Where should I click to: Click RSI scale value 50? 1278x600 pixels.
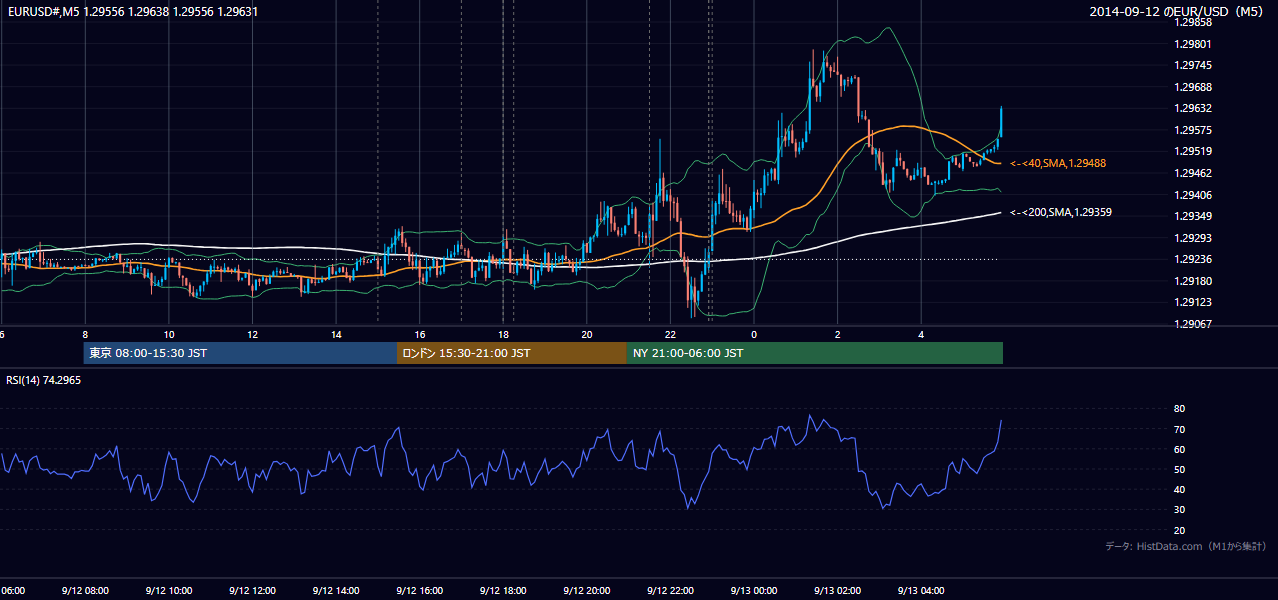pos(1179,469)
